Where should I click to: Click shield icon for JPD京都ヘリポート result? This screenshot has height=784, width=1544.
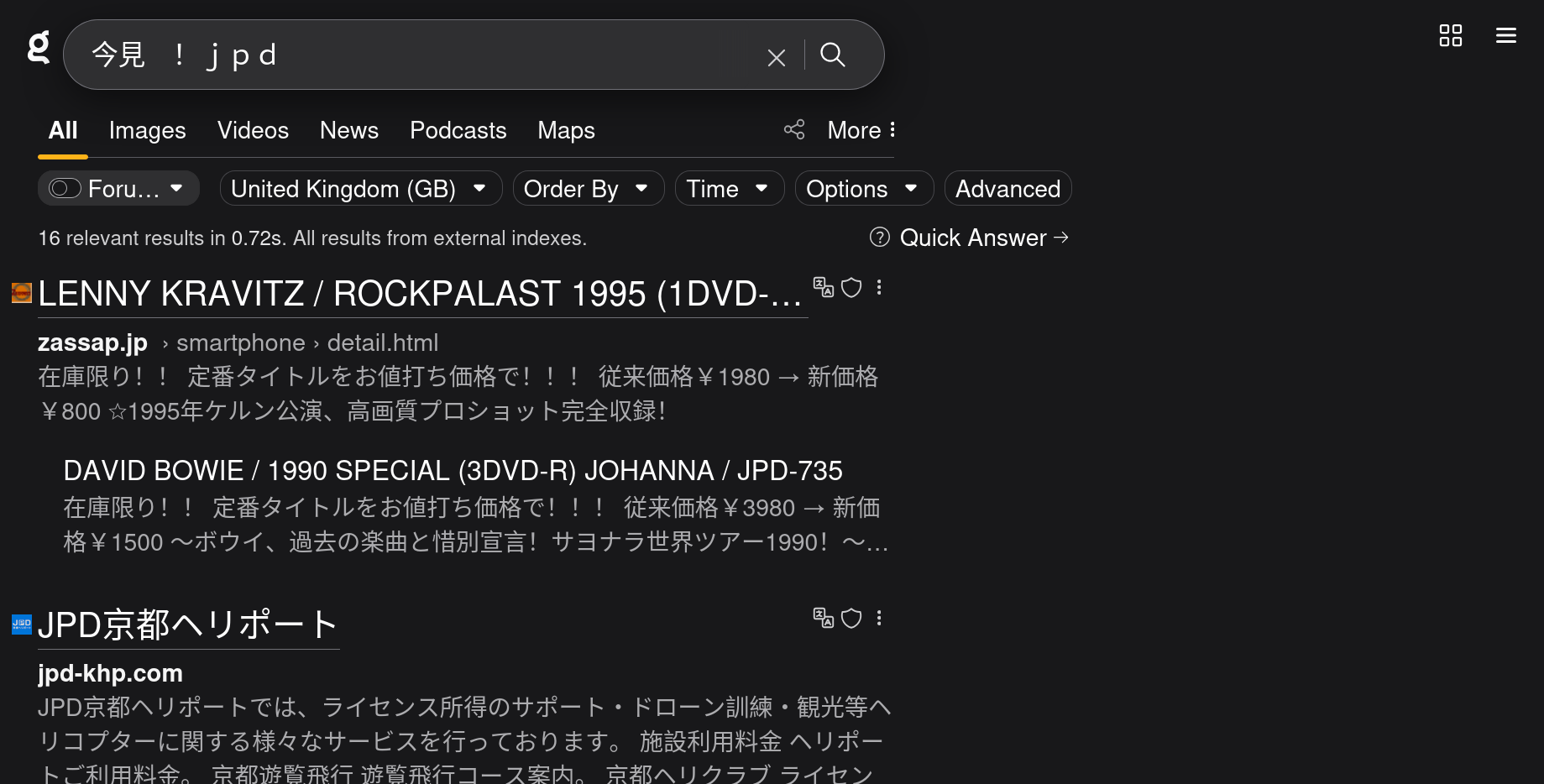point(851,618)
